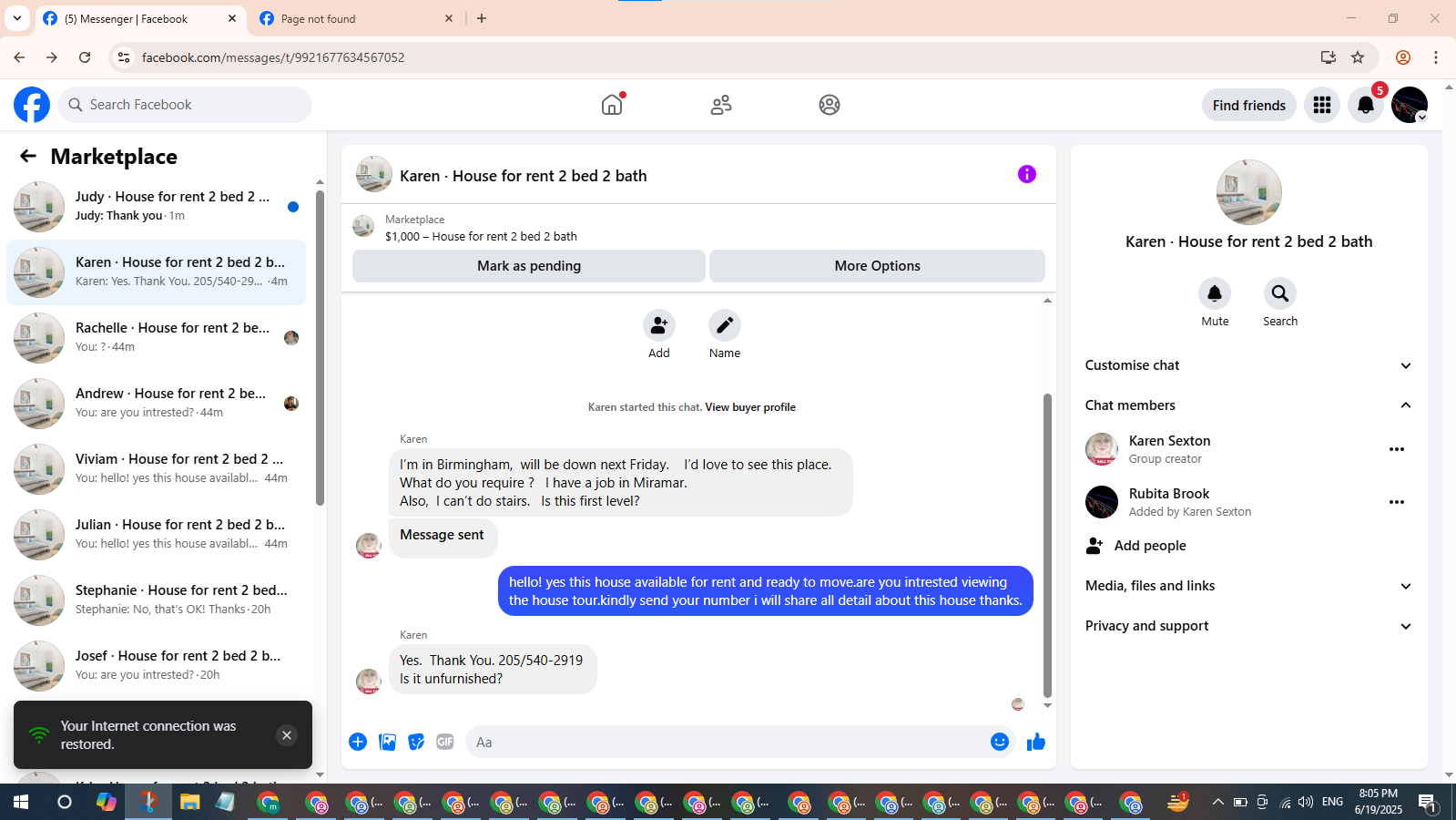The width and height of the screenshot is (1456, 820).
Task: Open Rubita Brook's member entry
Action: click(1248, 502)
